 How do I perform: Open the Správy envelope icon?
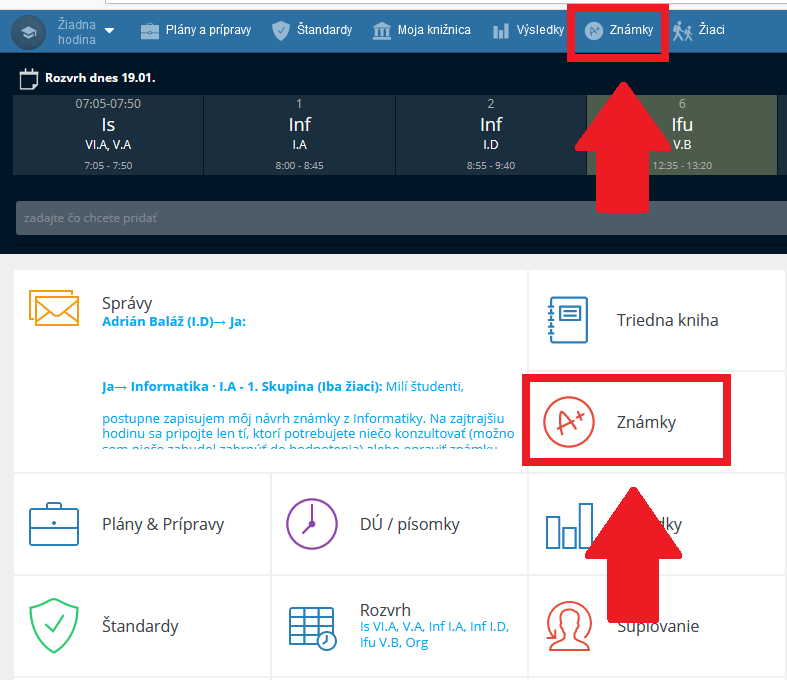click(x=54, y=307)
